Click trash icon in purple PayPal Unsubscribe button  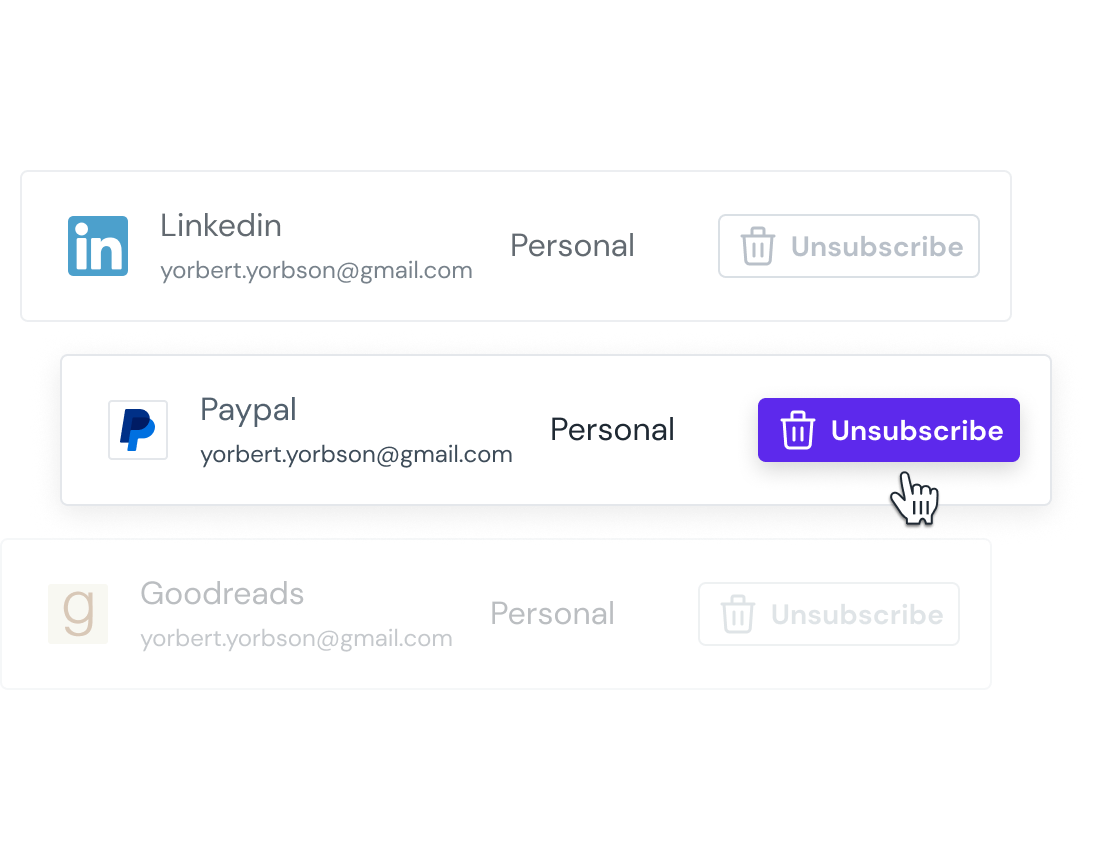[798, 430]
